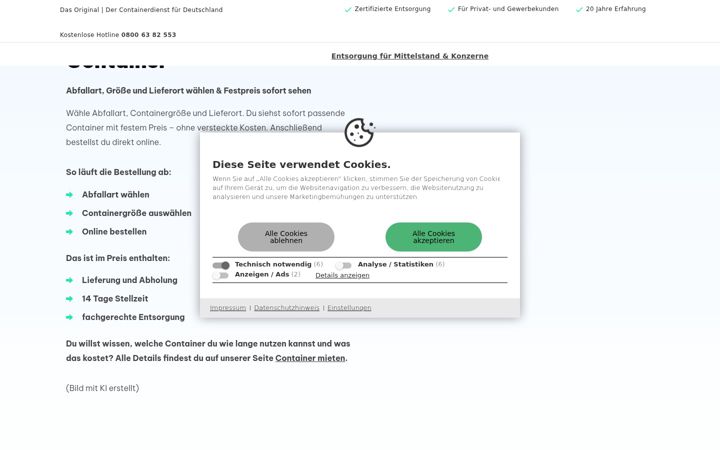Click the text Für Privat- und Gewerbekunden

tap(508, 9)
